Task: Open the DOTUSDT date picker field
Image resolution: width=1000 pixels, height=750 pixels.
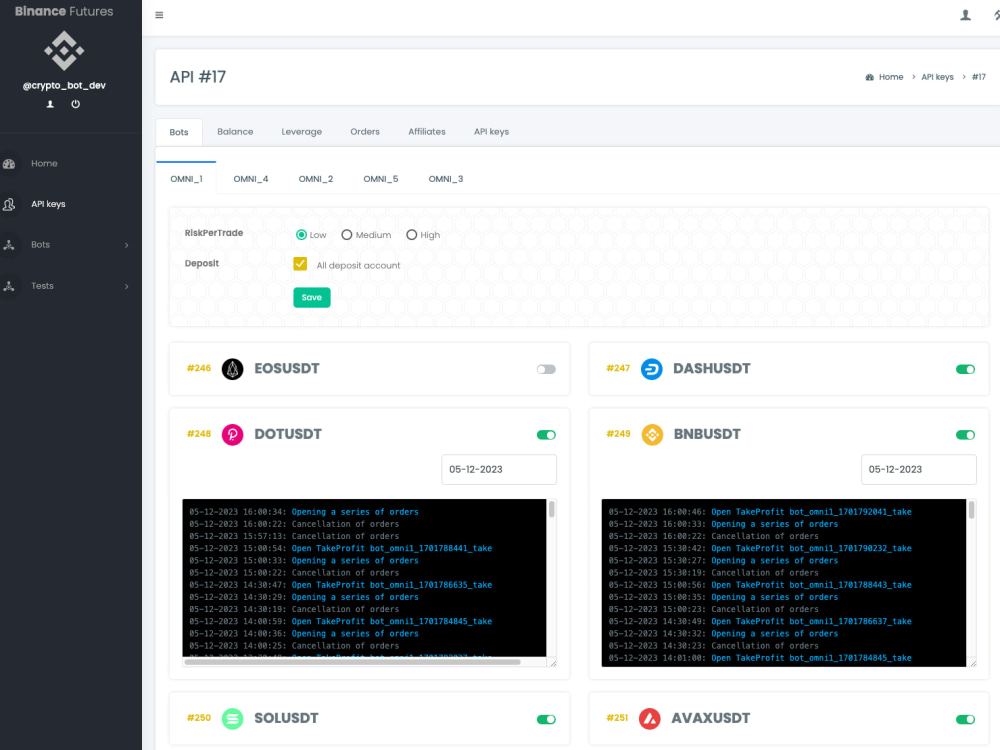Action: coord(498,469)
